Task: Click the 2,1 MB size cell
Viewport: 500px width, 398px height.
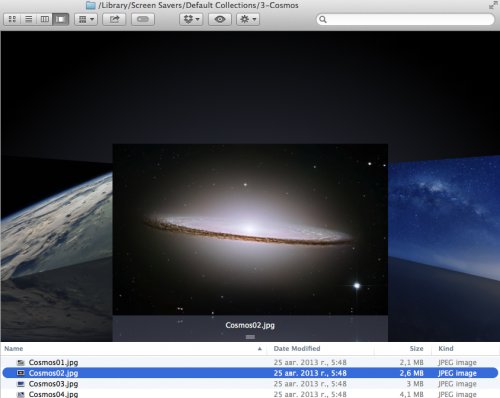Action: click(412, 362)
